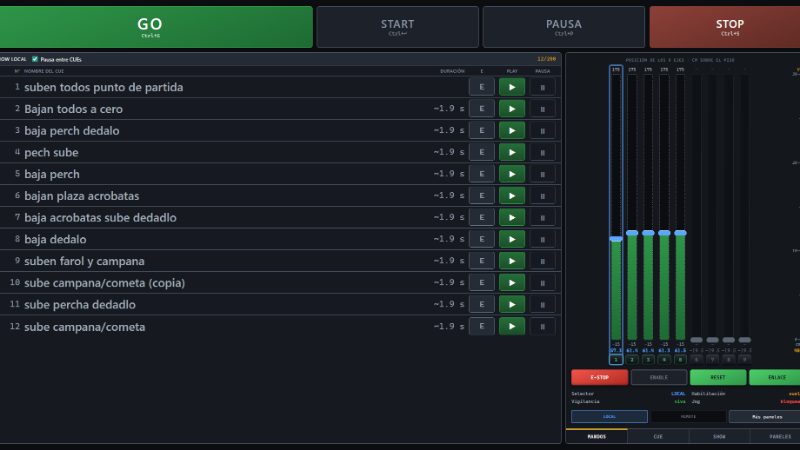Click the DURACIÓN column header
This screenshot has height=450, width=800.
[x=452, y=71]
